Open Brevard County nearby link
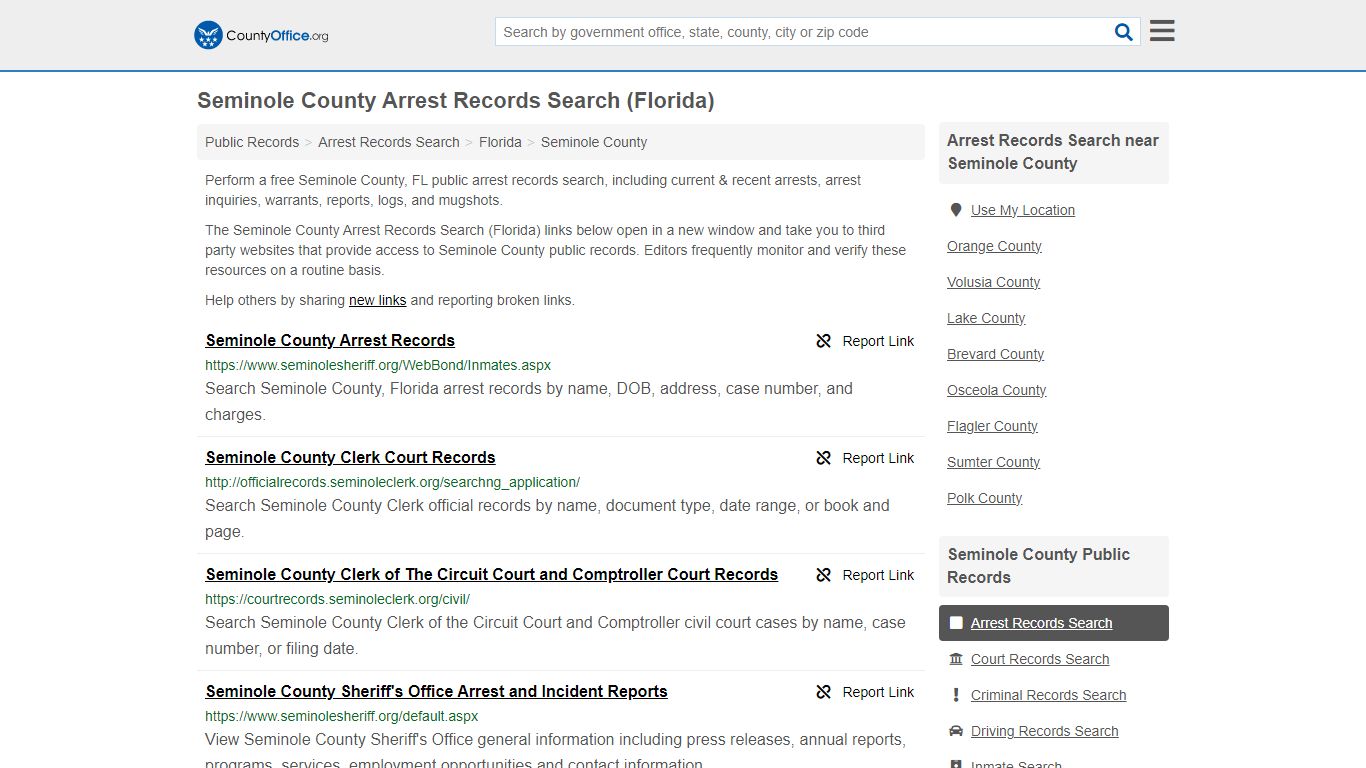This screenshot has width=1366, height=768. click(x=995, y=354)
